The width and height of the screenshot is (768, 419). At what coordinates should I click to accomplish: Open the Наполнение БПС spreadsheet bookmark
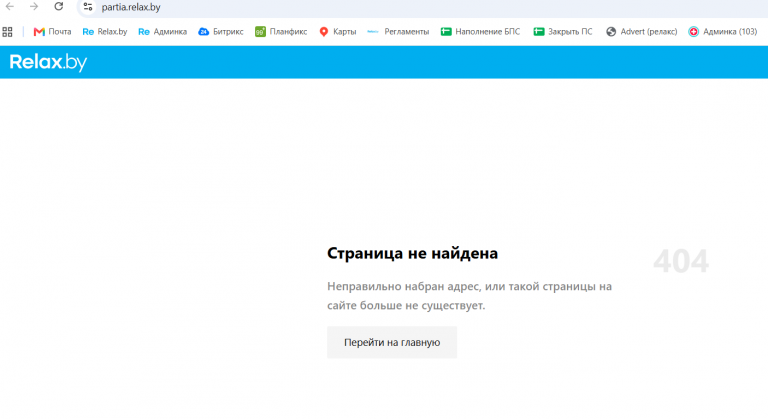tap(480, 32)
